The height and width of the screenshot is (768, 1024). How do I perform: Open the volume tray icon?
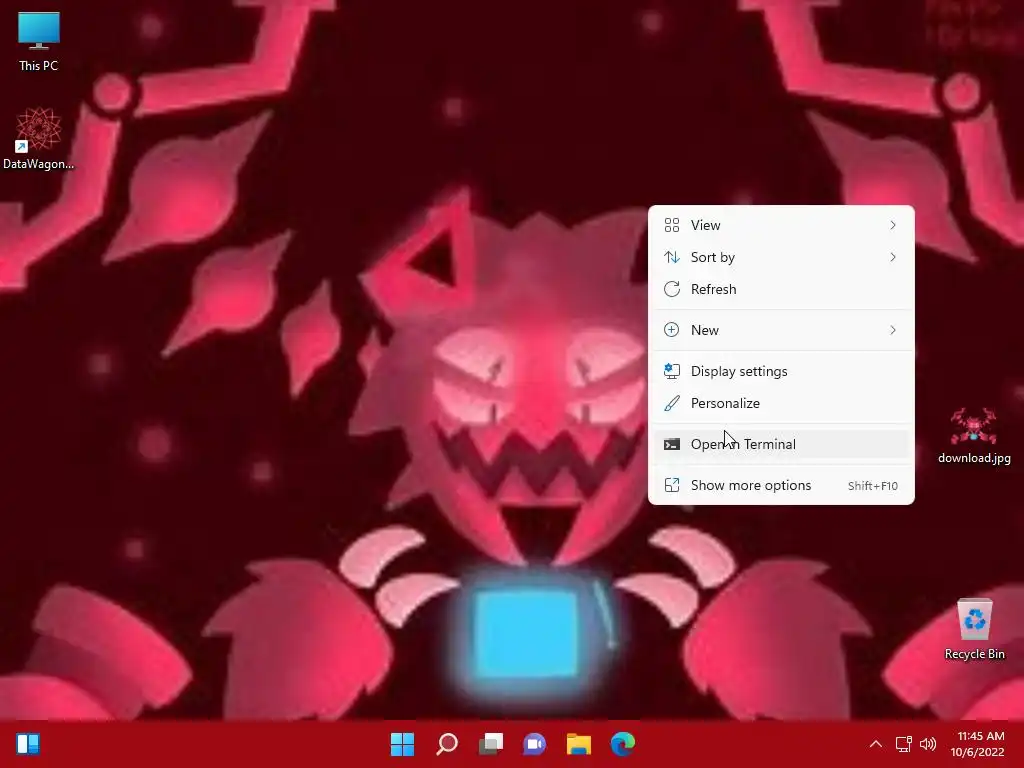click(928, 744)
